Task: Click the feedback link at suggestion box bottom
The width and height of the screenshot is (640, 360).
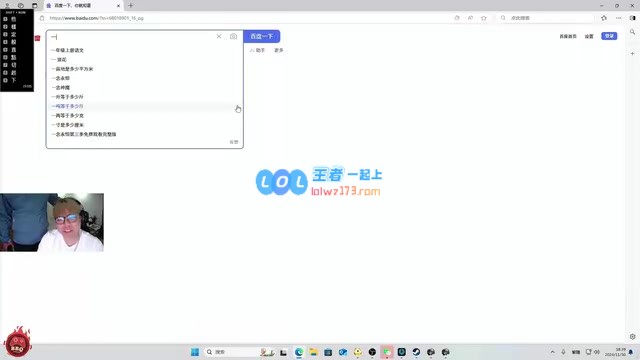Action: coord(234,142)
